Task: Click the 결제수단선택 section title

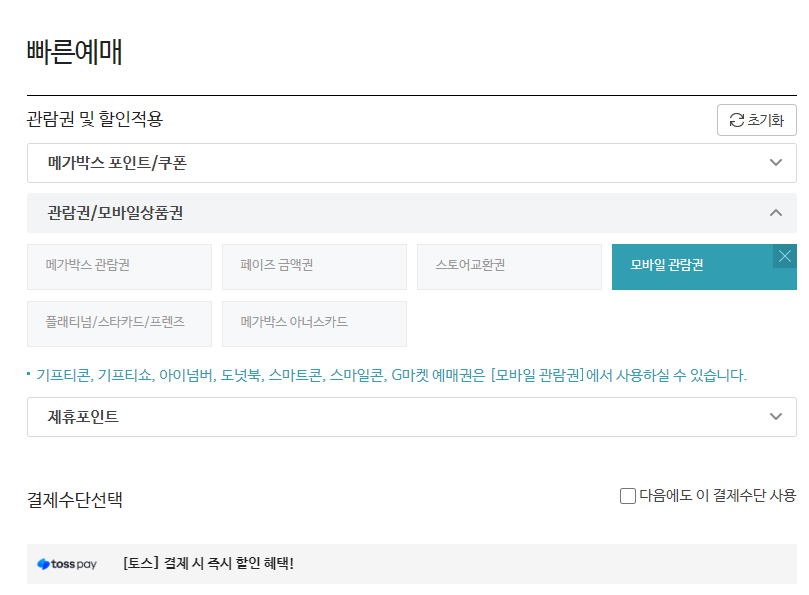Action: tap(75, 500)
